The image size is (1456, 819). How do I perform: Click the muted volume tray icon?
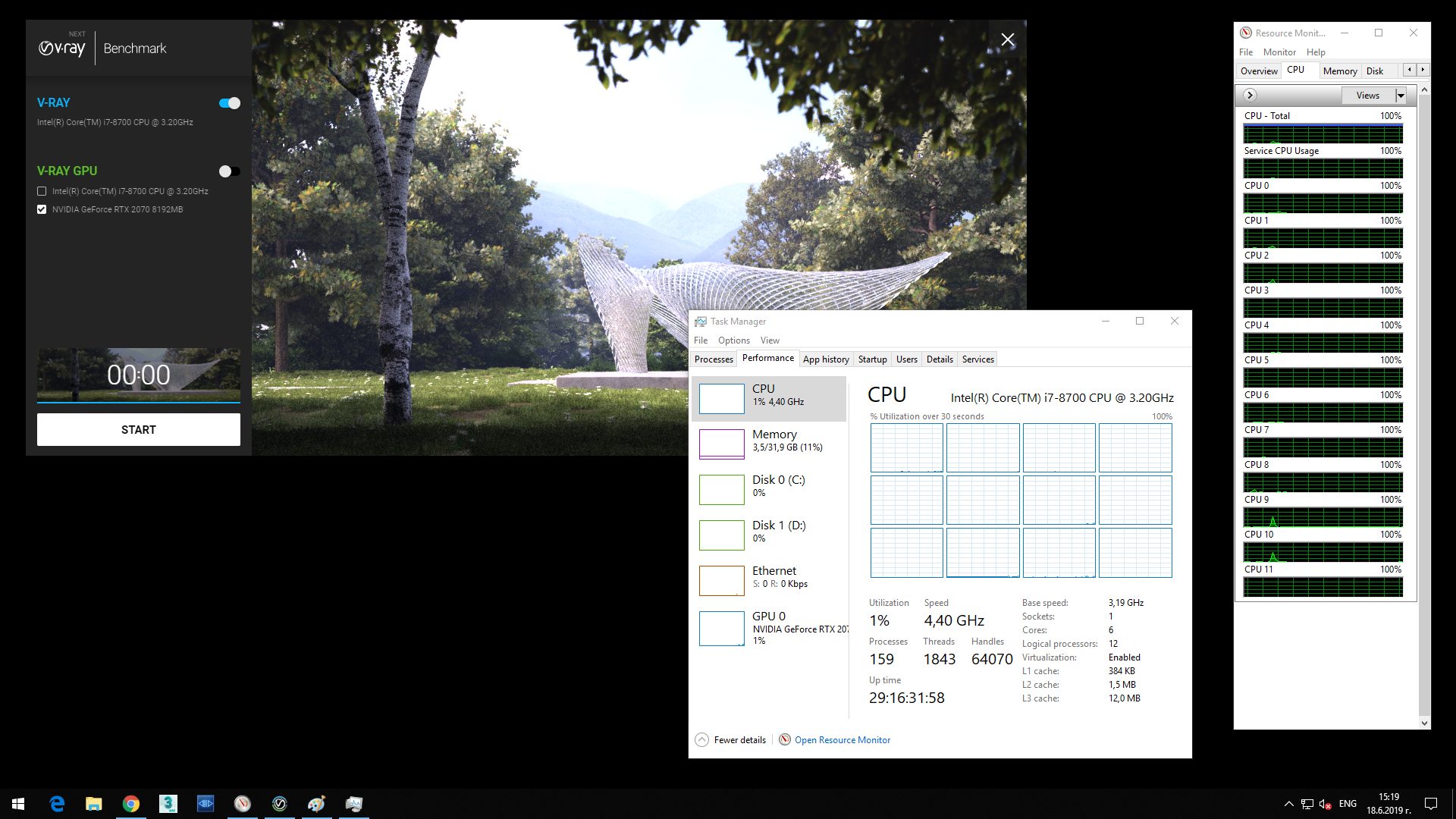tap(1326, 804)
